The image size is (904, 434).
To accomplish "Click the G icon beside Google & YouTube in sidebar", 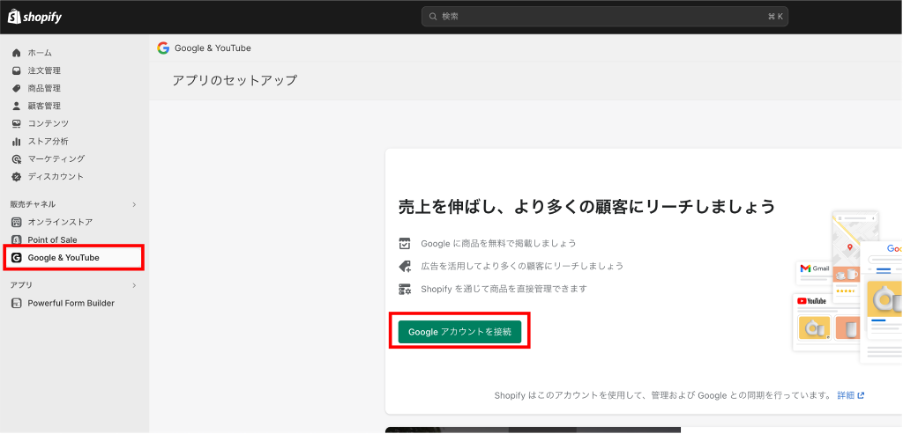I will click(16, 258).
